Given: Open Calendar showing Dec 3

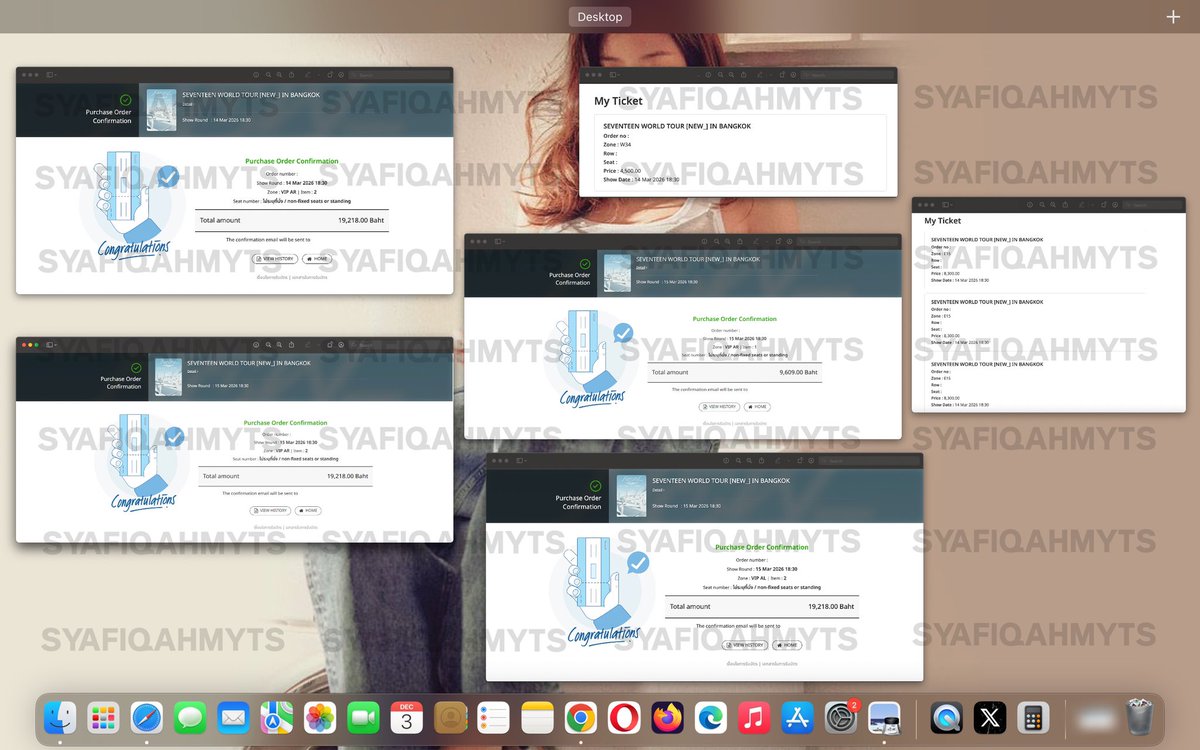Looking at the screenshot, I should pyautogui.click(x=407, y=717).
